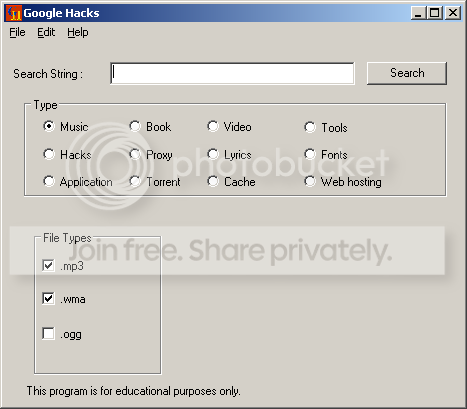Screen dimensions: 467x409
Task: Open the Edit menu
Action: 46,32
